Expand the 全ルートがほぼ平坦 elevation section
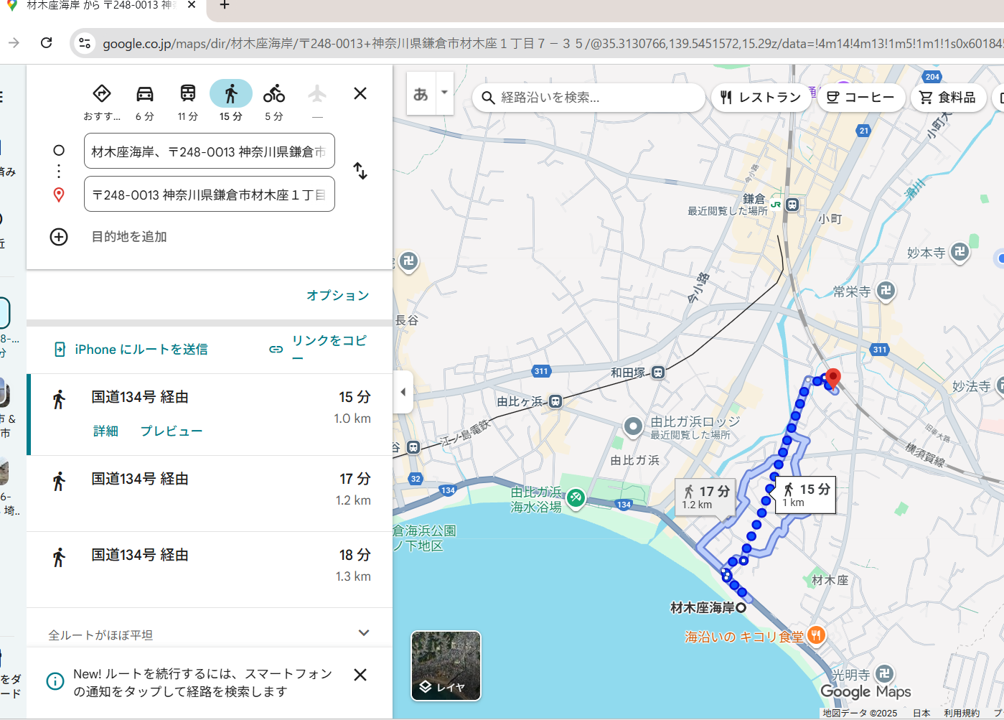Screen dimensions: 1004x720 (363, 633)
